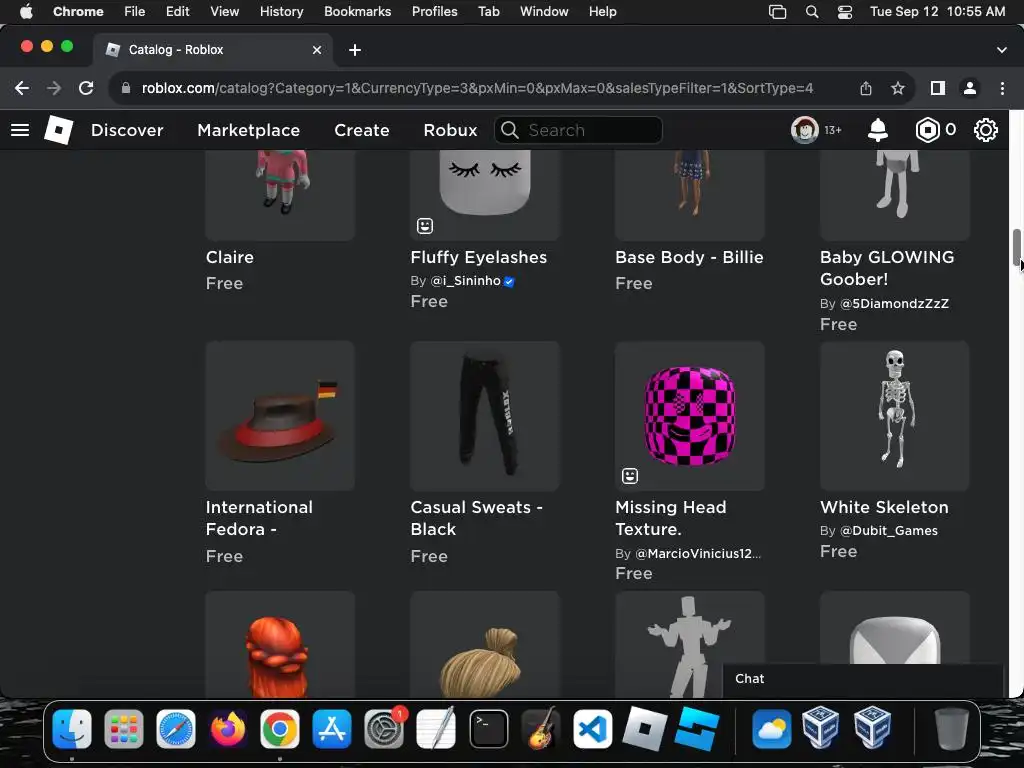Click the page vertical scrollbar thumb
Screen dimensions: 1024x768
click(x=1016, y=248)
